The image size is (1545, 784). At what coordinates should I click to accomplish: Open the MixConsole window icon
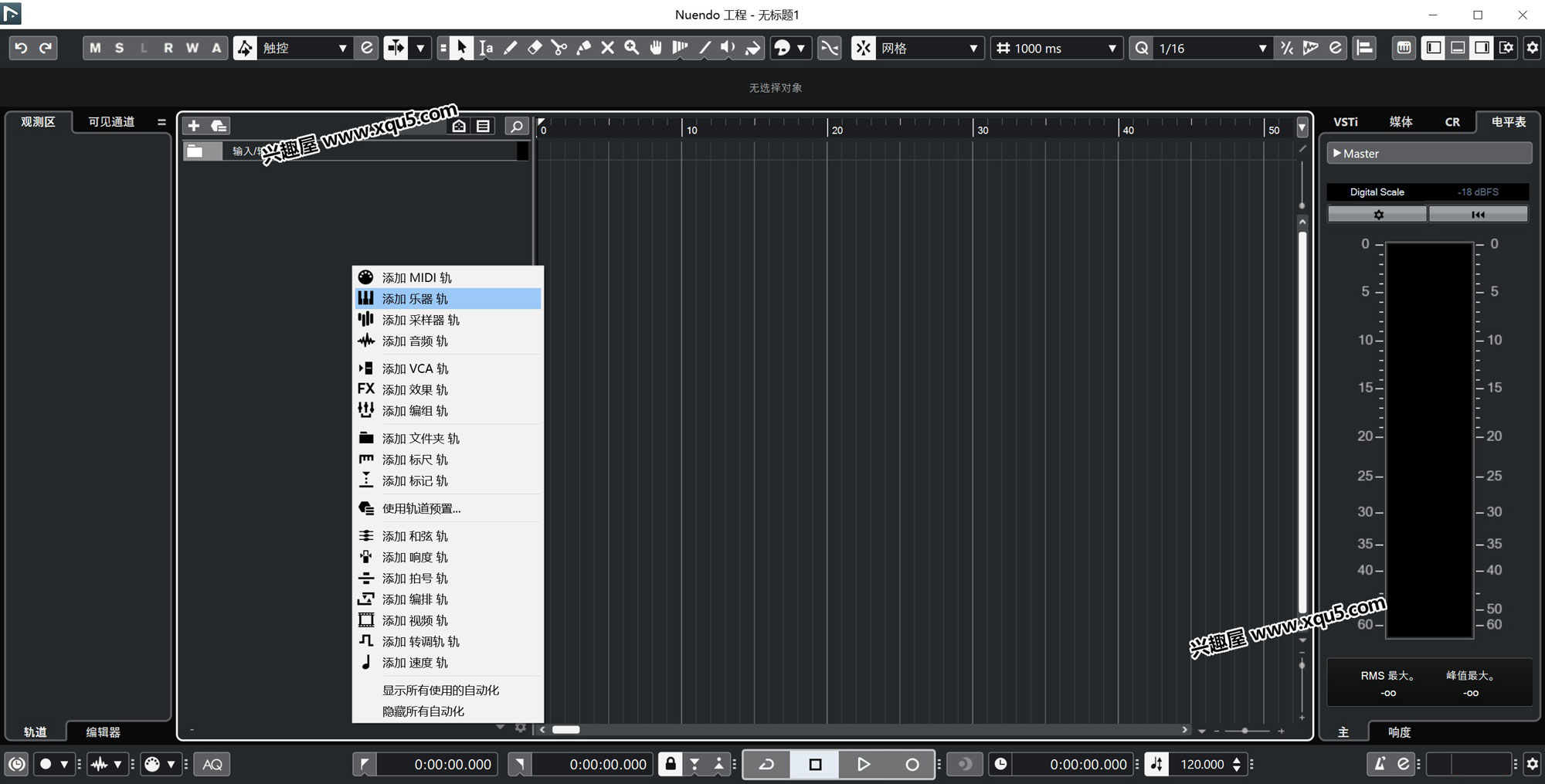[x=1404, y=48]
